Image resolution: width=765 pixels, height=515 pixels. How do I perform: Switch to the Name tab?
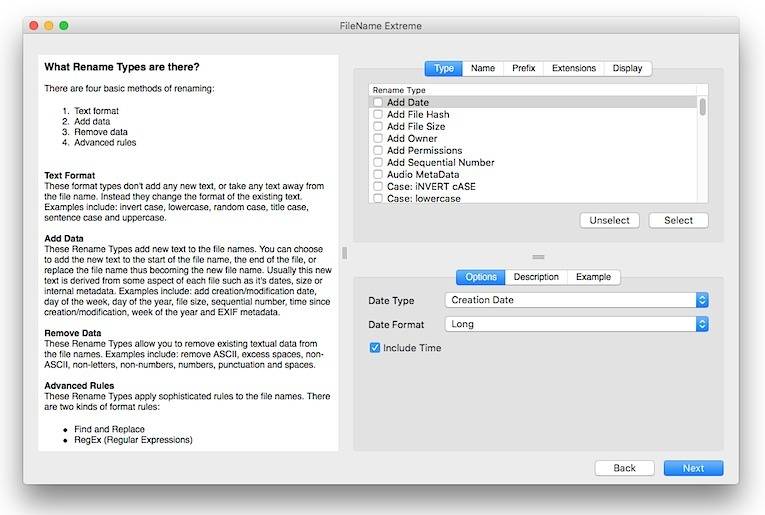point(483,68)
